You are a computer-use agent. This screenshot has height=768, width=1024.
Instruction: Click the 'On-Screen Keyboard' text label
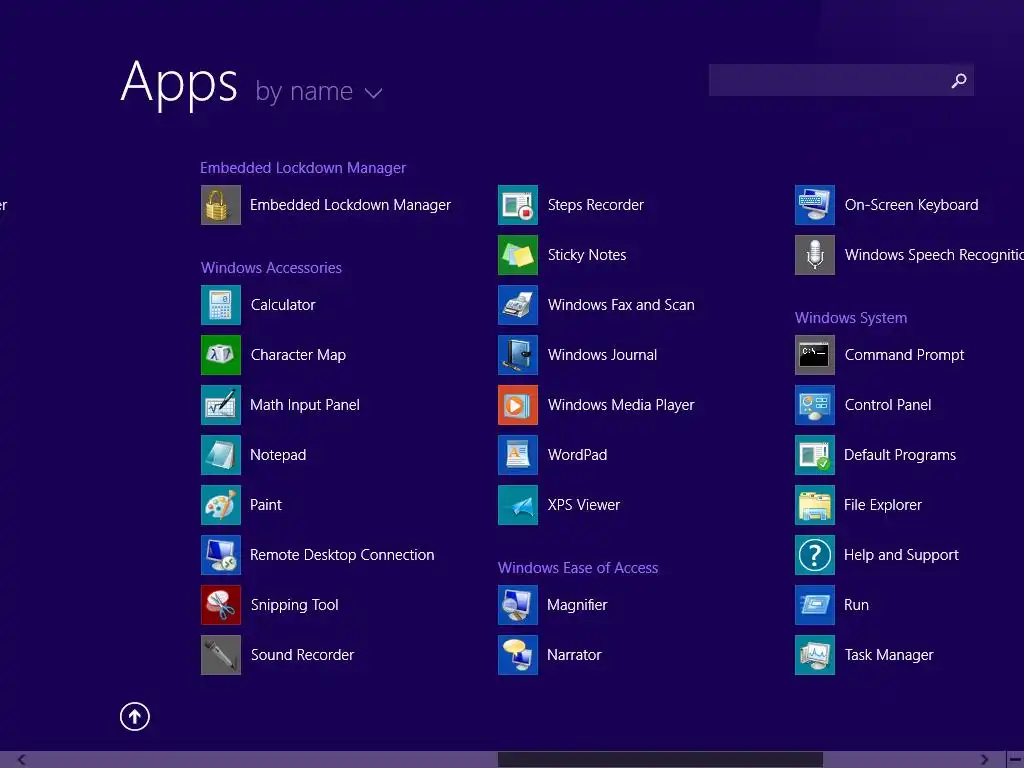tap(912, 205)
